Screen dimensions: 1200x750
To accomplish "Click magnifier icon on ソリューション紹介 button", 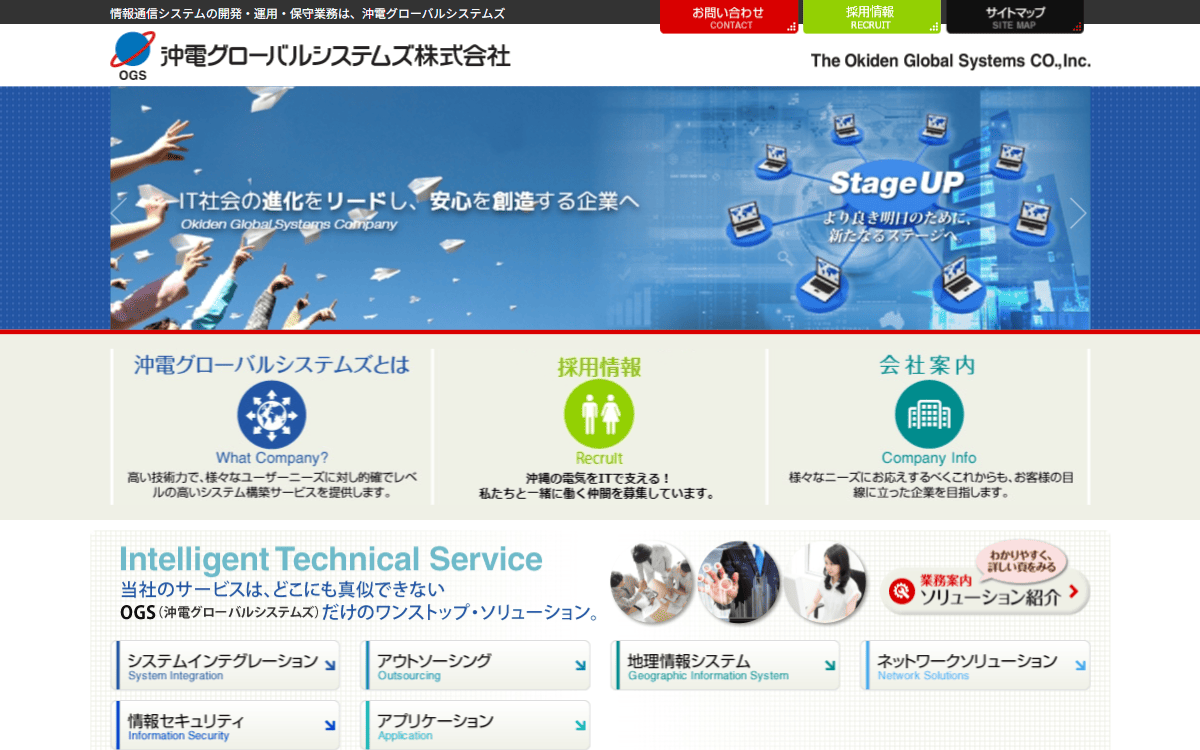I will click(902, 592).
